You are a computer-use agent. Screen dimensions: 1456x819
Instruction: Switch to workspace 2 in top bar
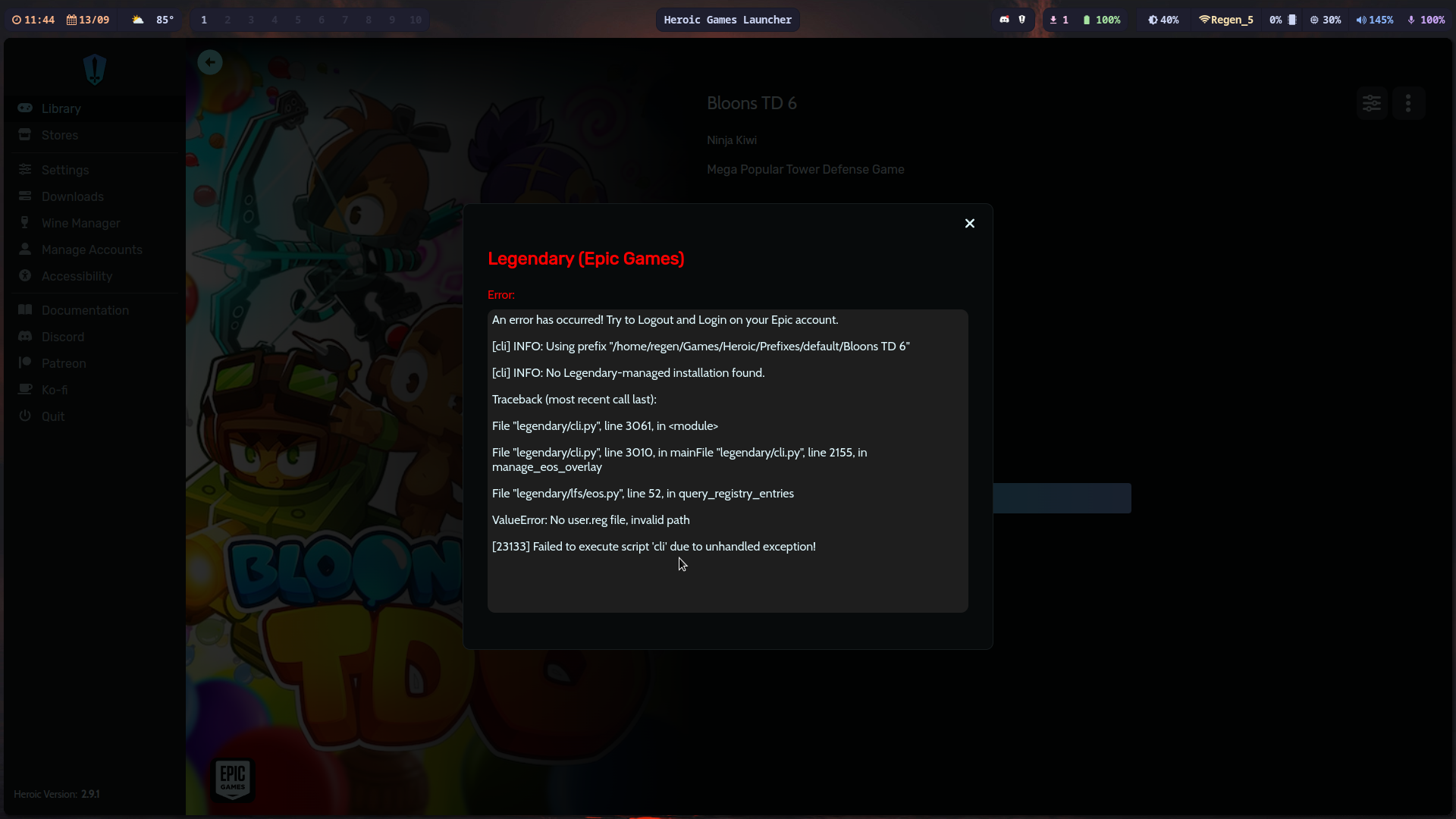(227, 20)
